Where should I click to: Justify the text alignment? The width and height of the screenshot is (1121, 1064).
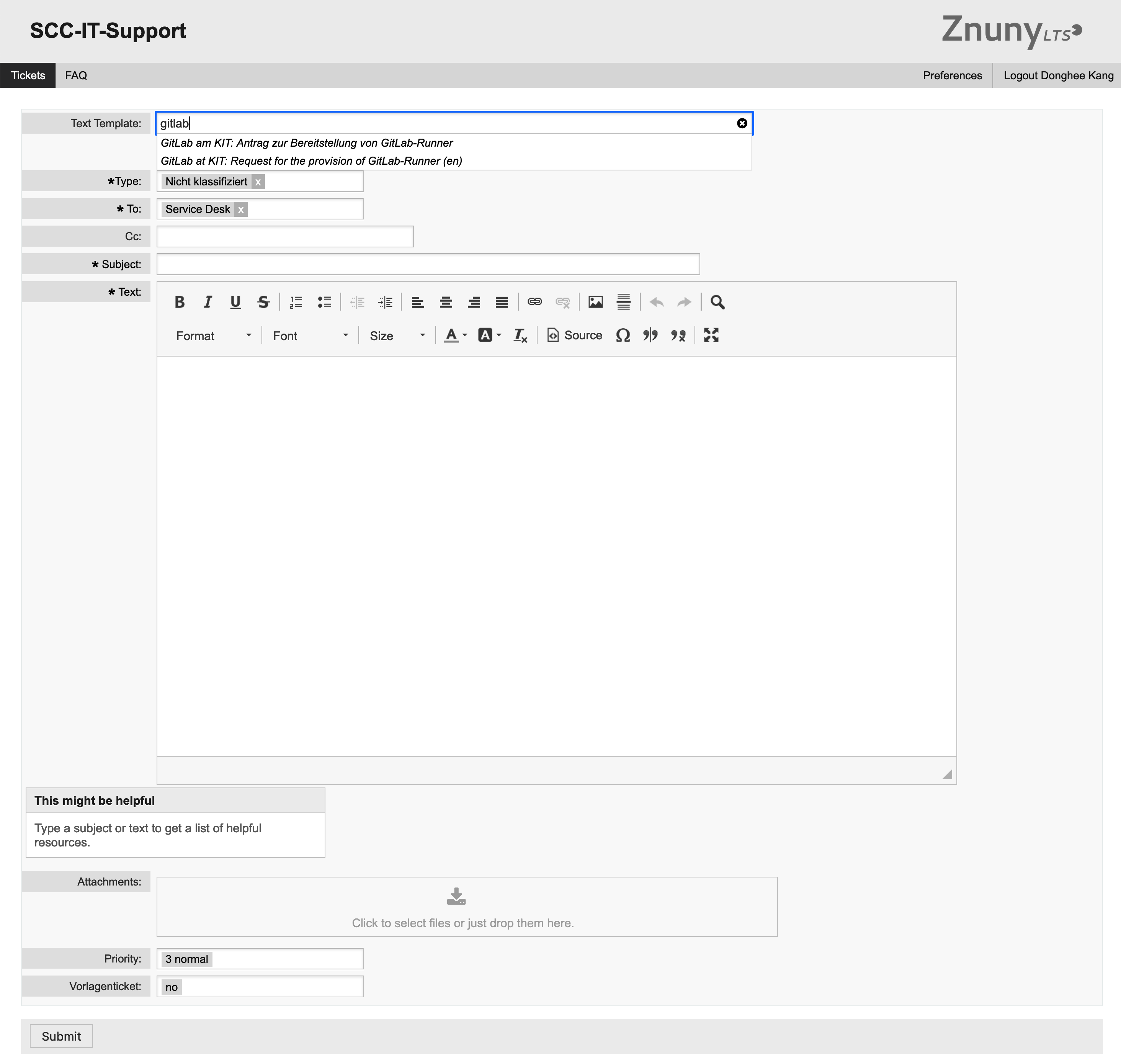point(502,302)
